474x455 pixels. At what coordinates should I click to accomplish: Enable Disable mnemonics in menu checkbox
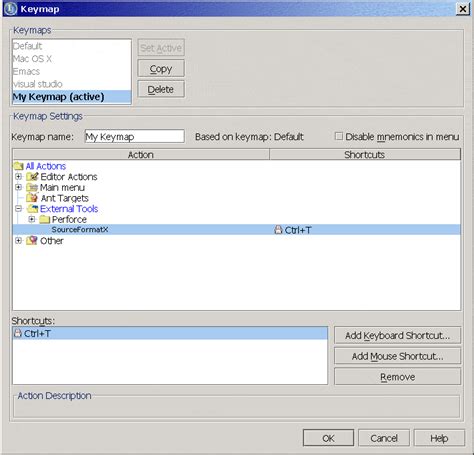click(339, 136)
